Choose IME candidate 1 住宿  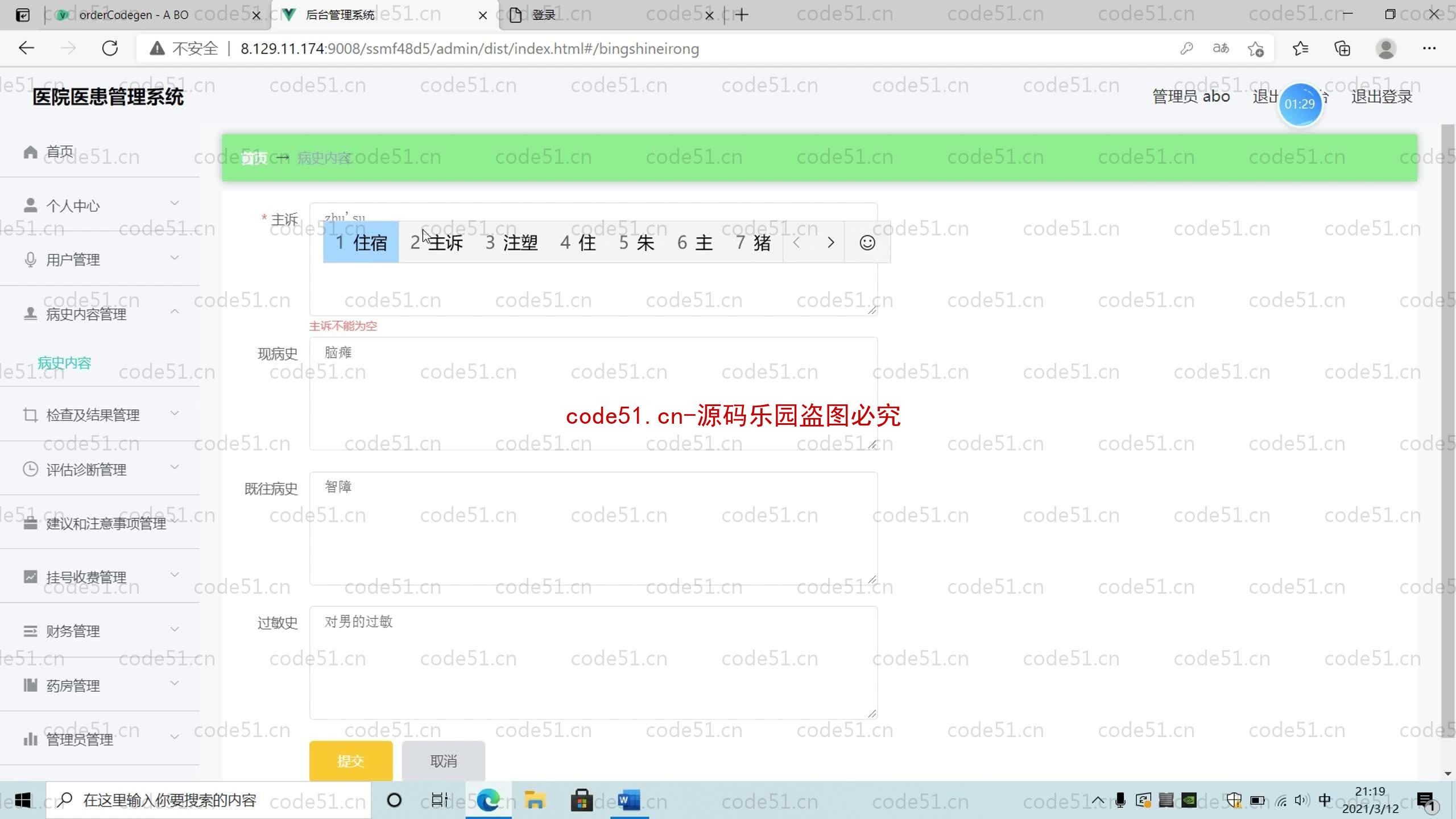(x=361, y=243)
